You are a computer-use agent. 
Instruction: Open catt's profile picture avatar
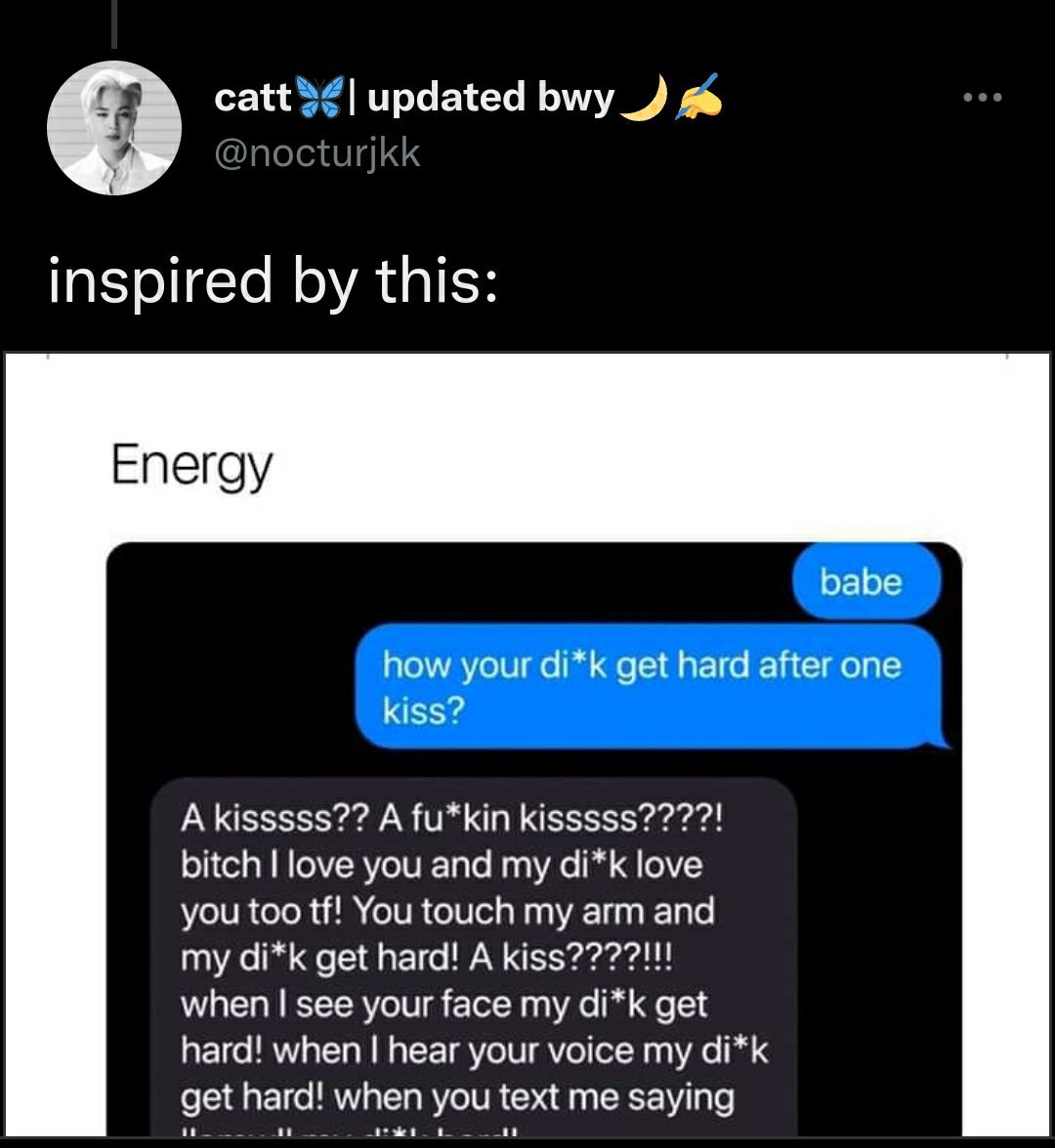click(x=114, y=128)
